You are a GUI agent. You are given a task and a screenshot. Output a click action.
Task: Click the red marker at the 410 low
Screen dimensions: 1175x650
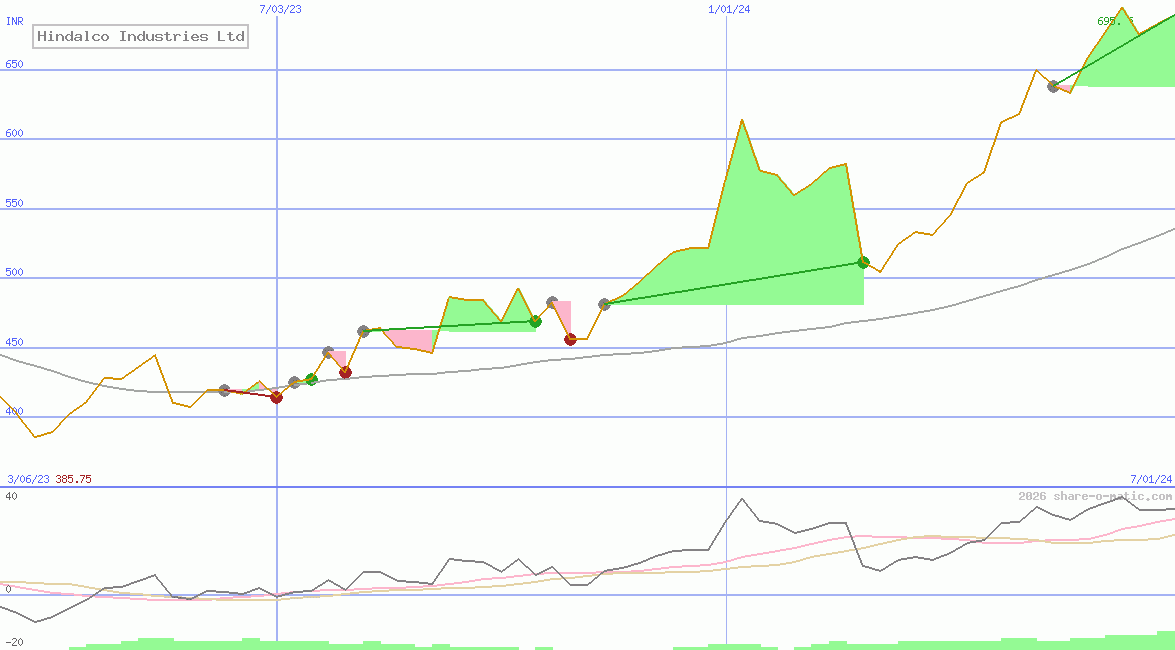[275, 397]
